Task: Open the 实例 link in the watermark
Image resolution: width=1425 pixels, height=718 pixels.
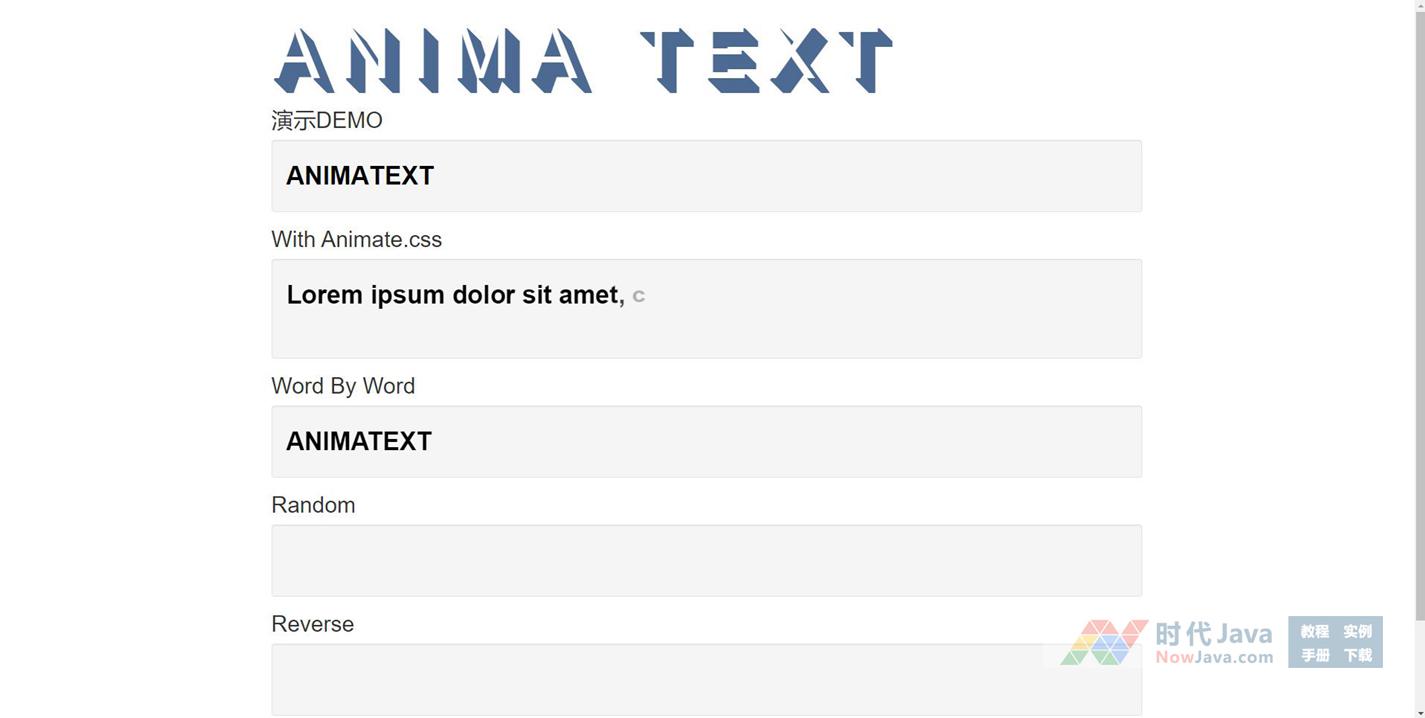Action: tap(1357, 631)
